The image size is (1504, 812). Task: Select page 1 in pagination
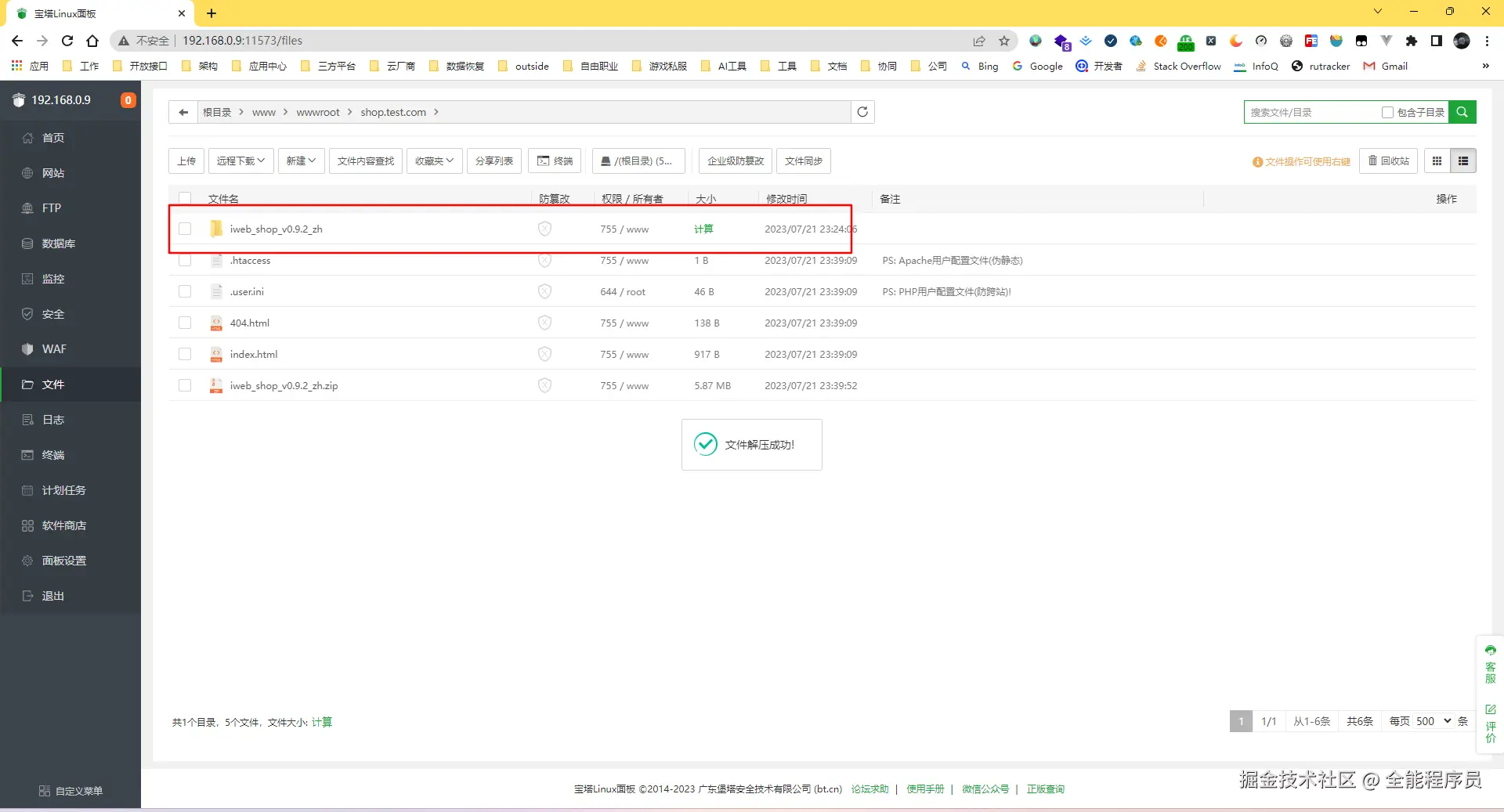click(x=1241, y=721)
